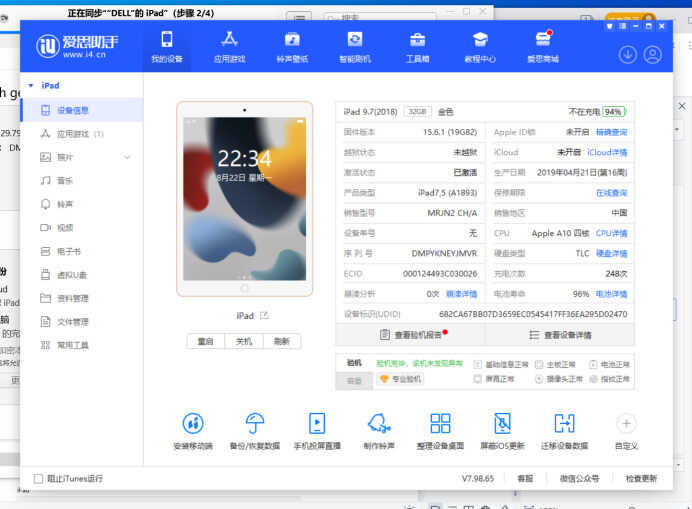Open the 铃声壁纸 section
Screen dimensions: 692x509
pyautogui.click(x=292, y=46)
